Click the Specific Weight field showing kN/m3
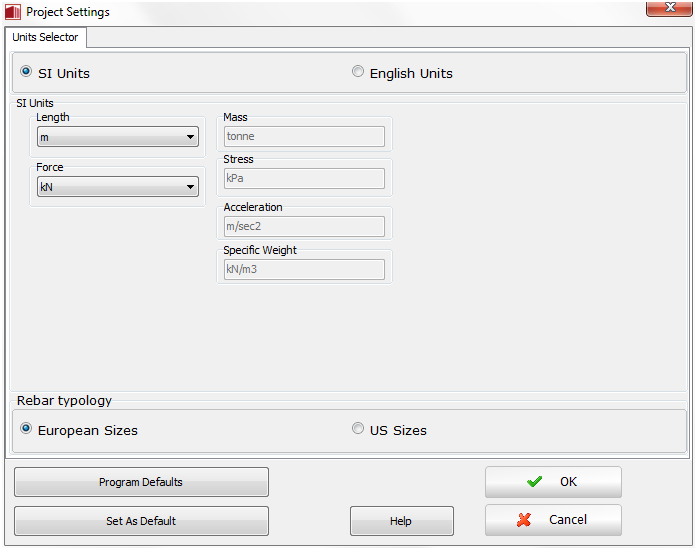This screenshot has width=698, height=550. pos(304,269)
